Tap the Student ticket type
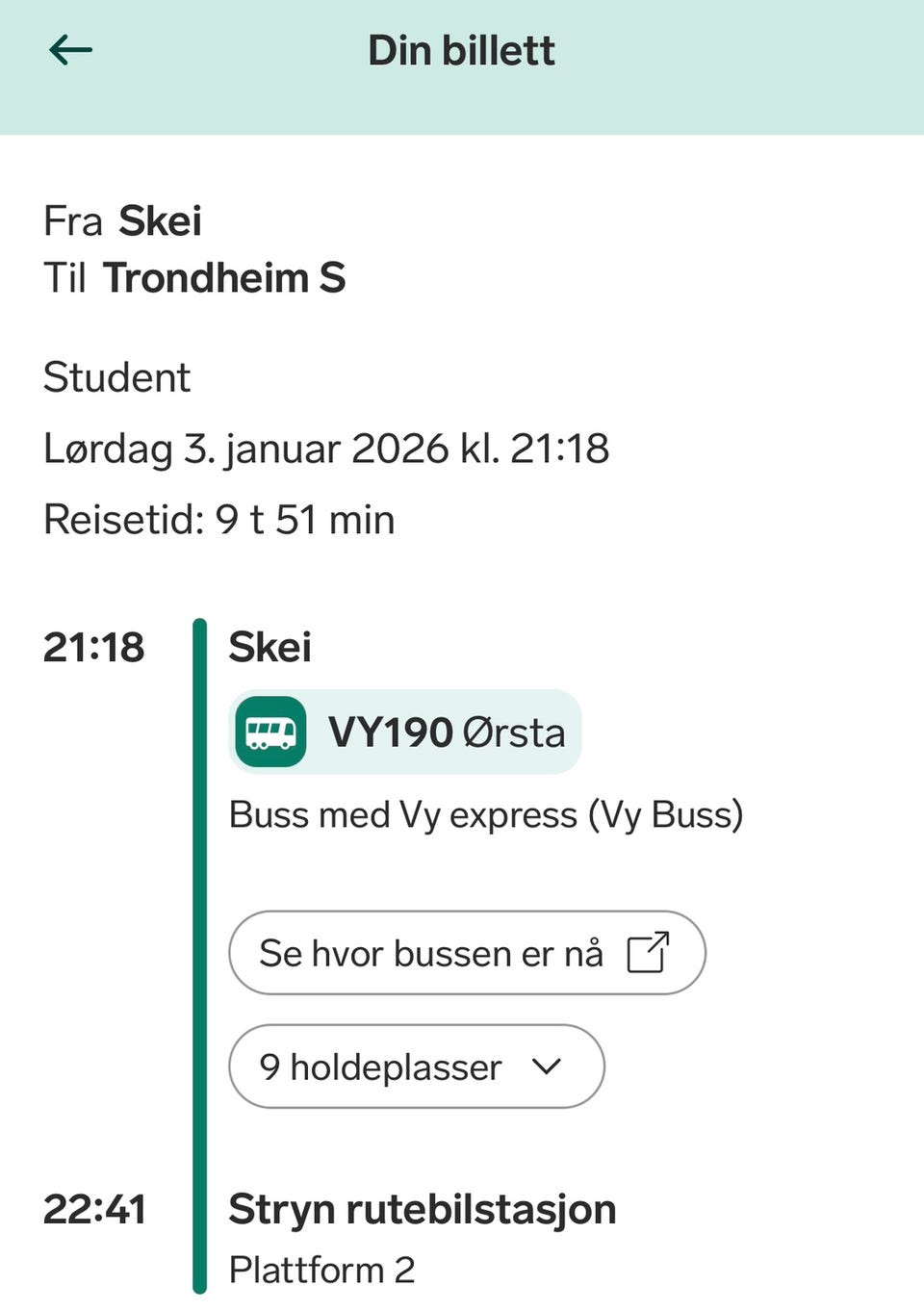 [x=116, y=377]
